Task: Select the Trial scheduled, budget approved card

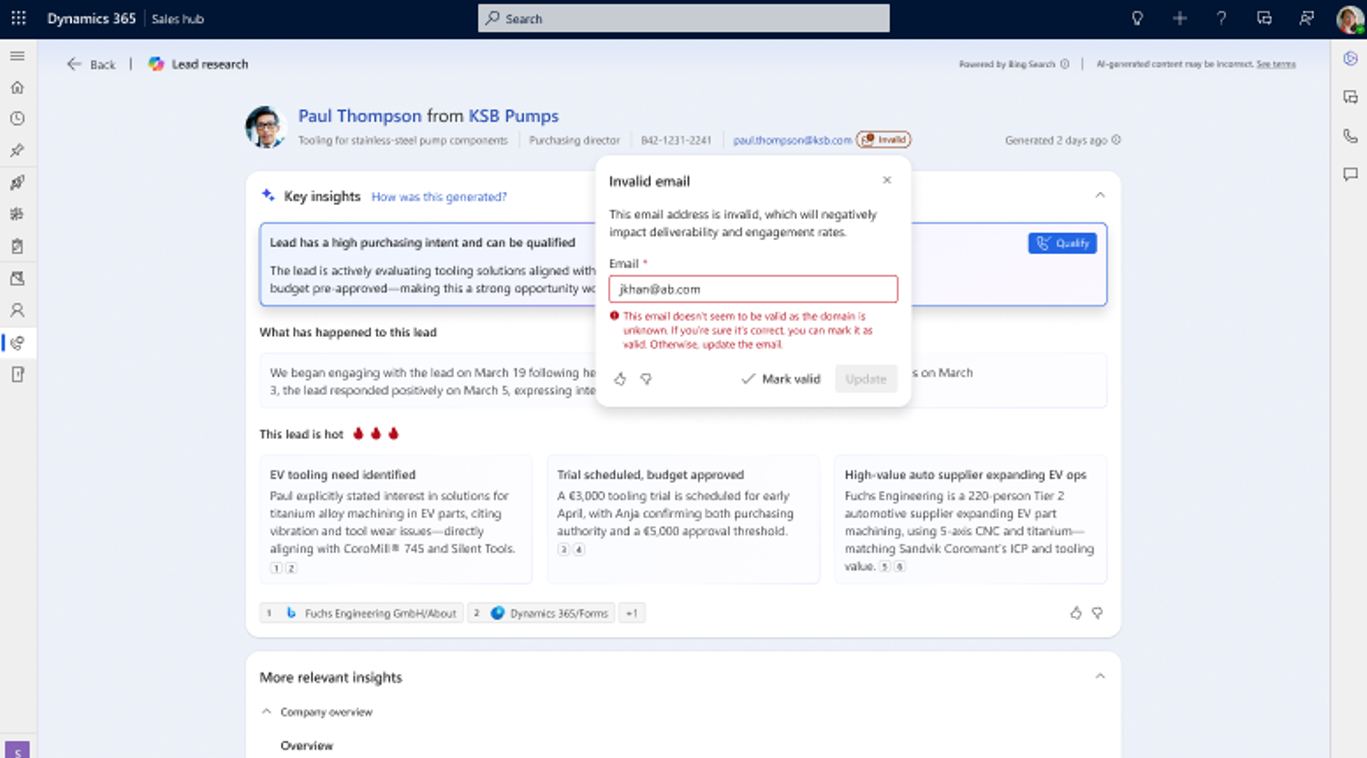Action: (x=683, y=519)
